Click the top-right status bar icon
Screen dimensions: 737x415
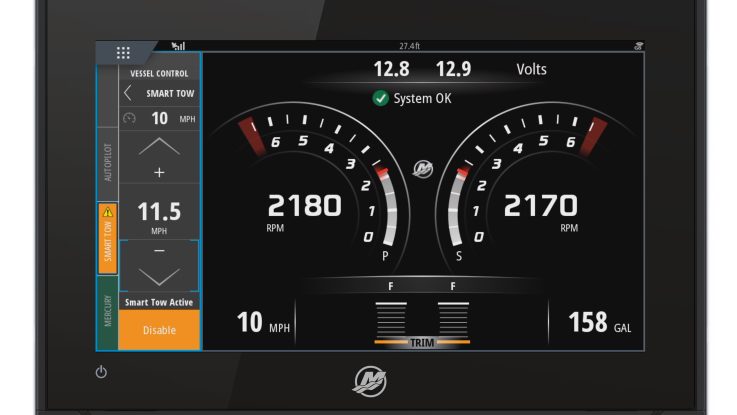tap(638, 46)
